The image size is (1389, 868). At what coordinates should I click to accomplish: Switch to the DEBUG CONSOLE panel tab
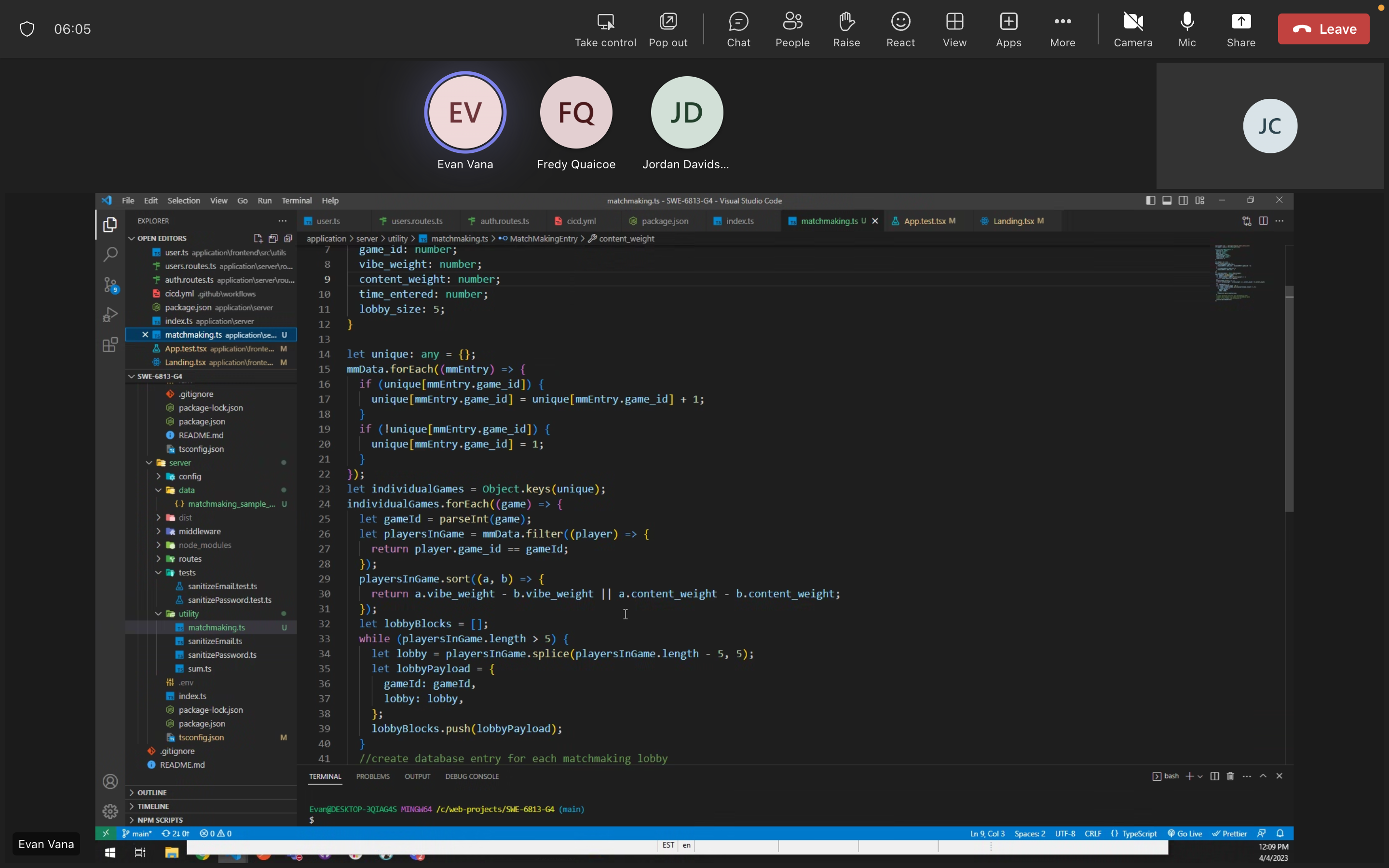point(472,776)
